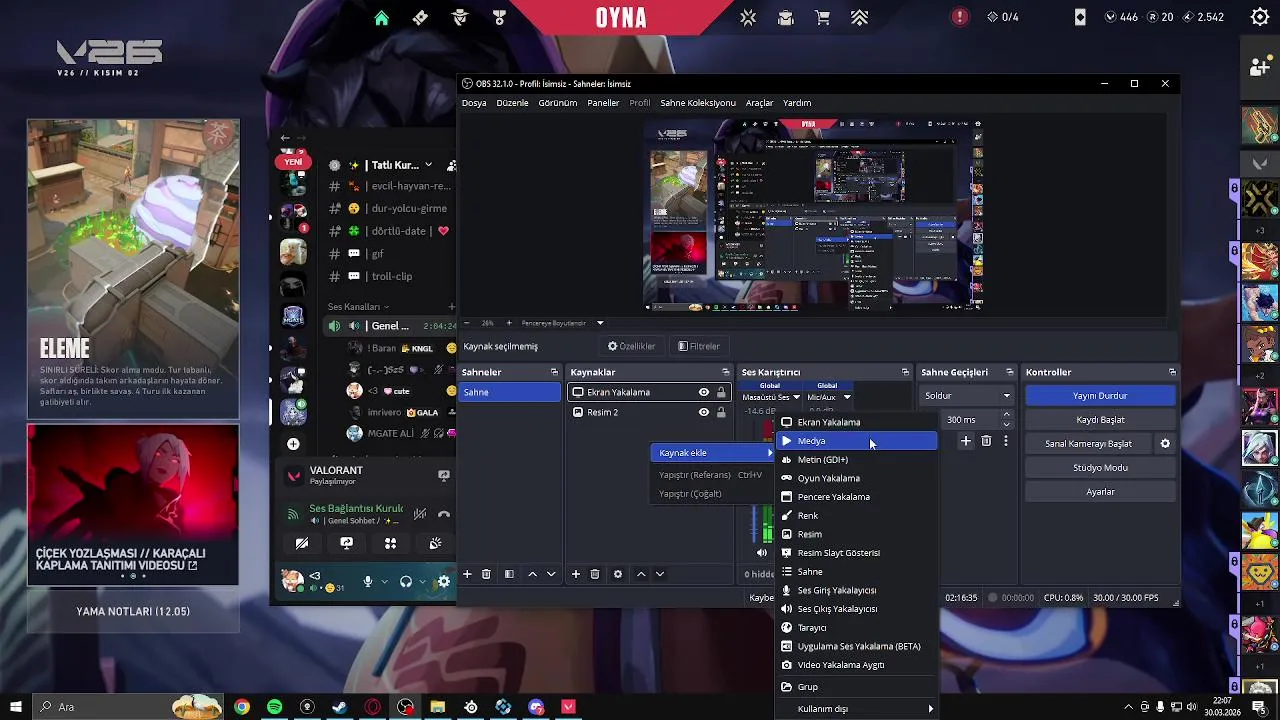Open Valorant settings gear icon

(1260, 17)
